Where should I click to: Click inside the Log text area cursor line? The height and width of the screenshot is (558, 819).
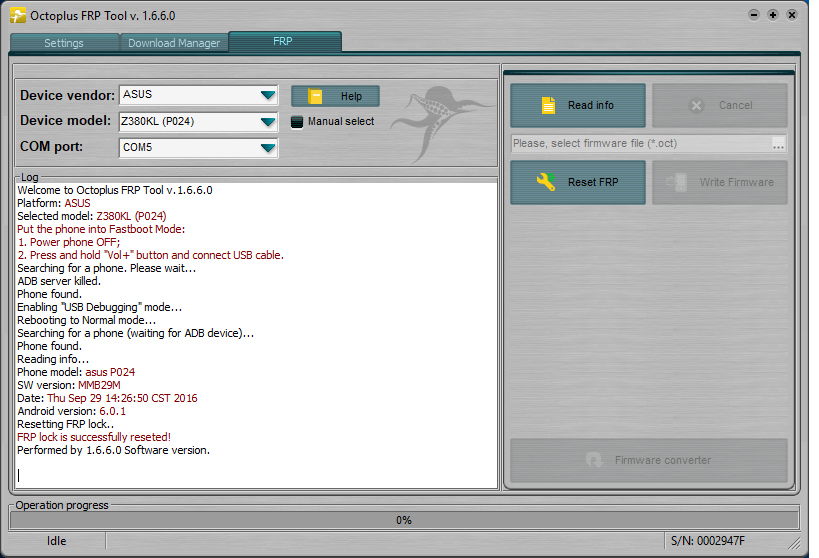[256, 475]
